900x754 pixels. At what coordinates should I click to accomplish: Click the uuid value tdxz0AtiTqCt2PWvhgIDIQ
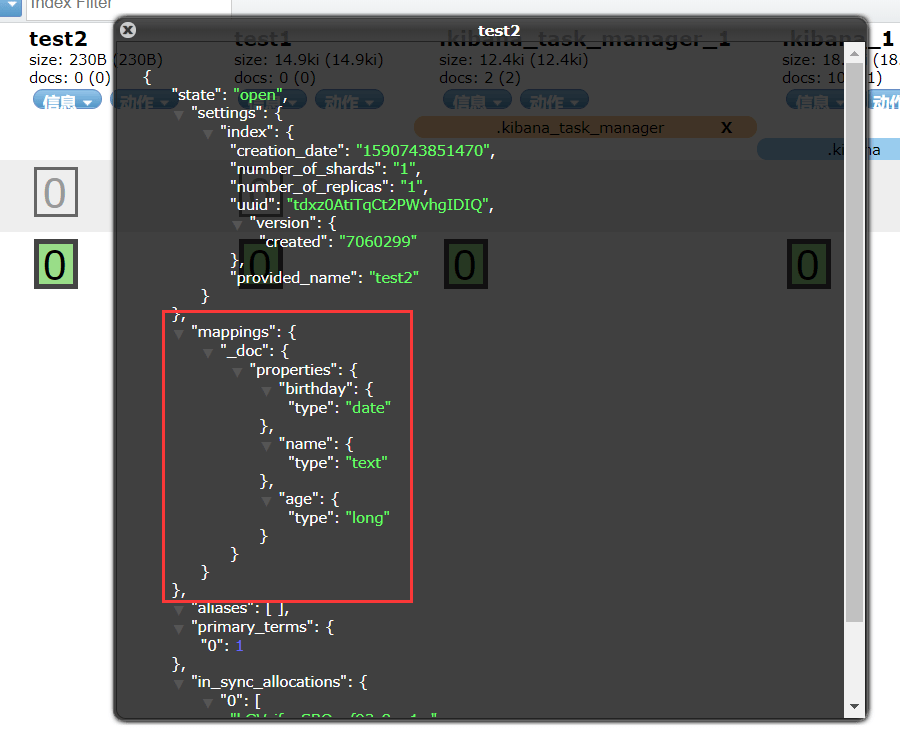click(387, 205)
